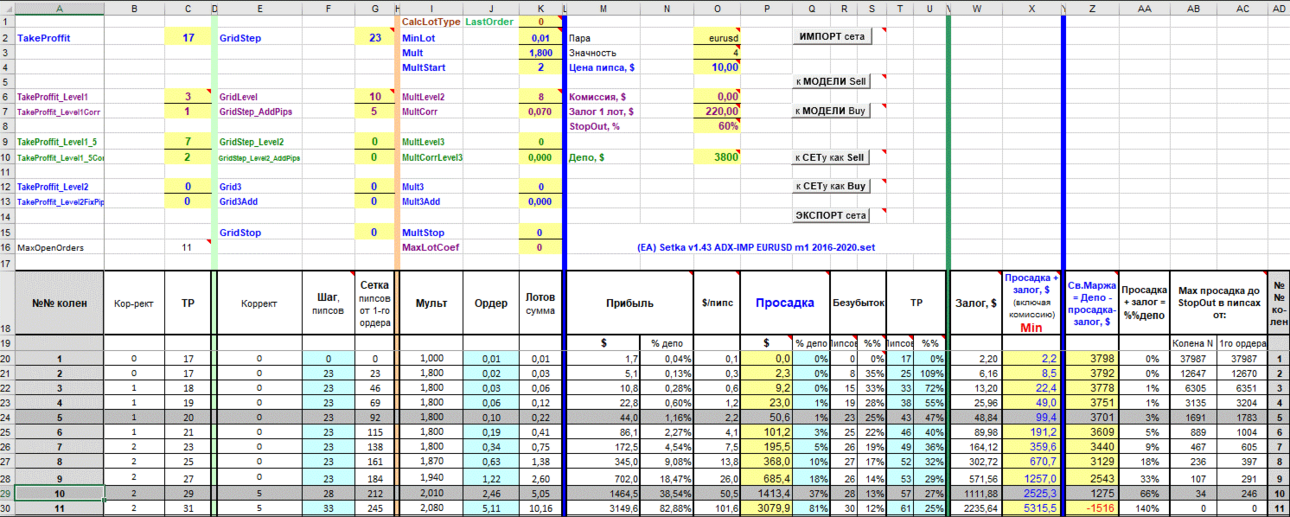Screen dimensions: 1290x517
Task: Select the Мульт table header
Action: pos(431,302)
